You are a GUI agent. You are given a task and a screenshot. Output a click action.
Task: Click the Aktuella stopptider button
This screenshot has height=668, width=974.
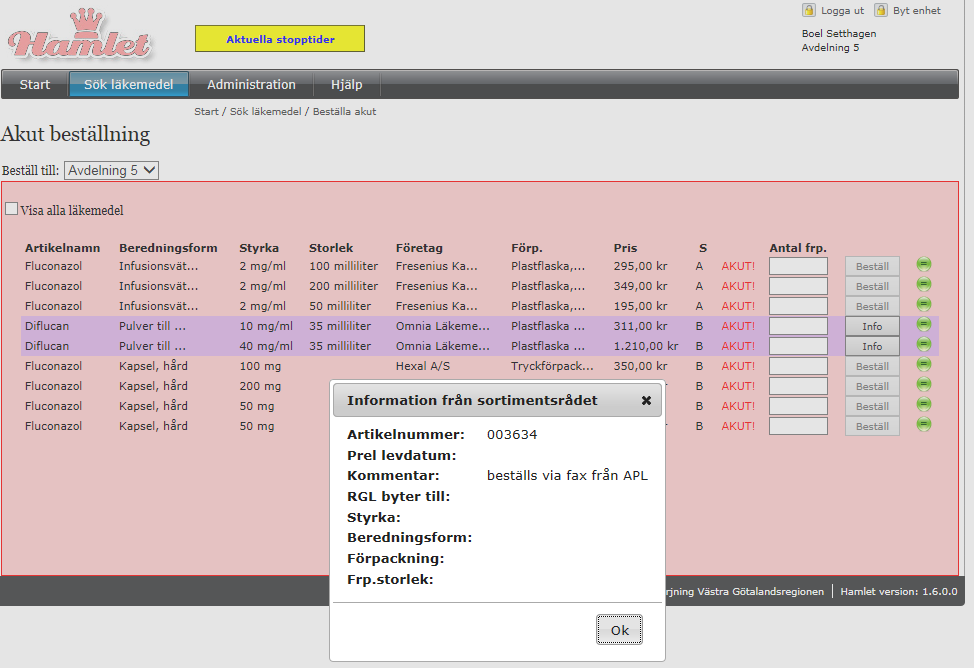click(280, 39)
